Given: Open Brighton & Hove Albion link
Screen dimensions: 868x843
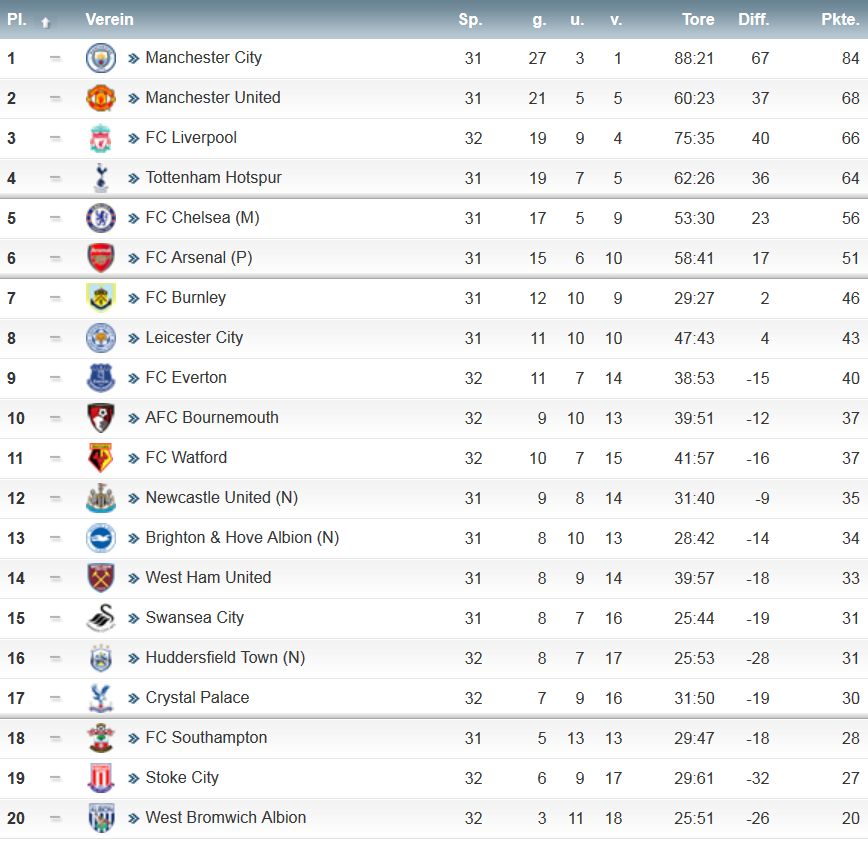Looking at the screenshot, I should click(x=242, y=537).
